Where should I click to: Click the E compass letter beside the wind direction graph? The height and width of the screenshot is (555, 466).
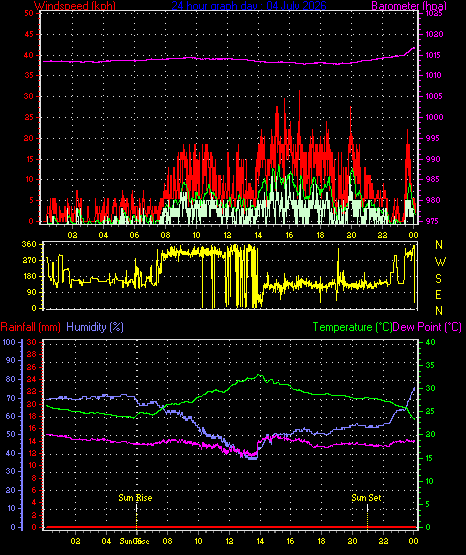[438, 294]
